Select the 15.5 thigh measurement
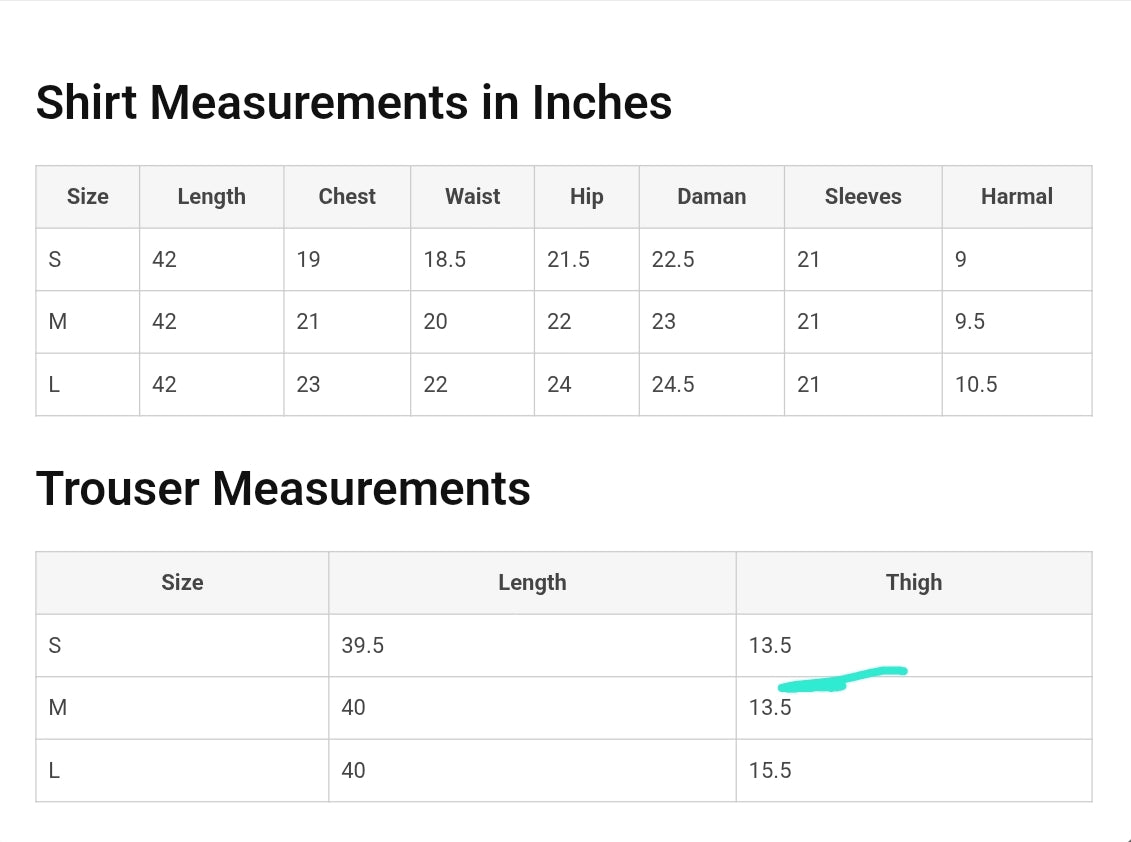Image resolution: width=1131 pixels, height=842 pixels. [770, 771]
